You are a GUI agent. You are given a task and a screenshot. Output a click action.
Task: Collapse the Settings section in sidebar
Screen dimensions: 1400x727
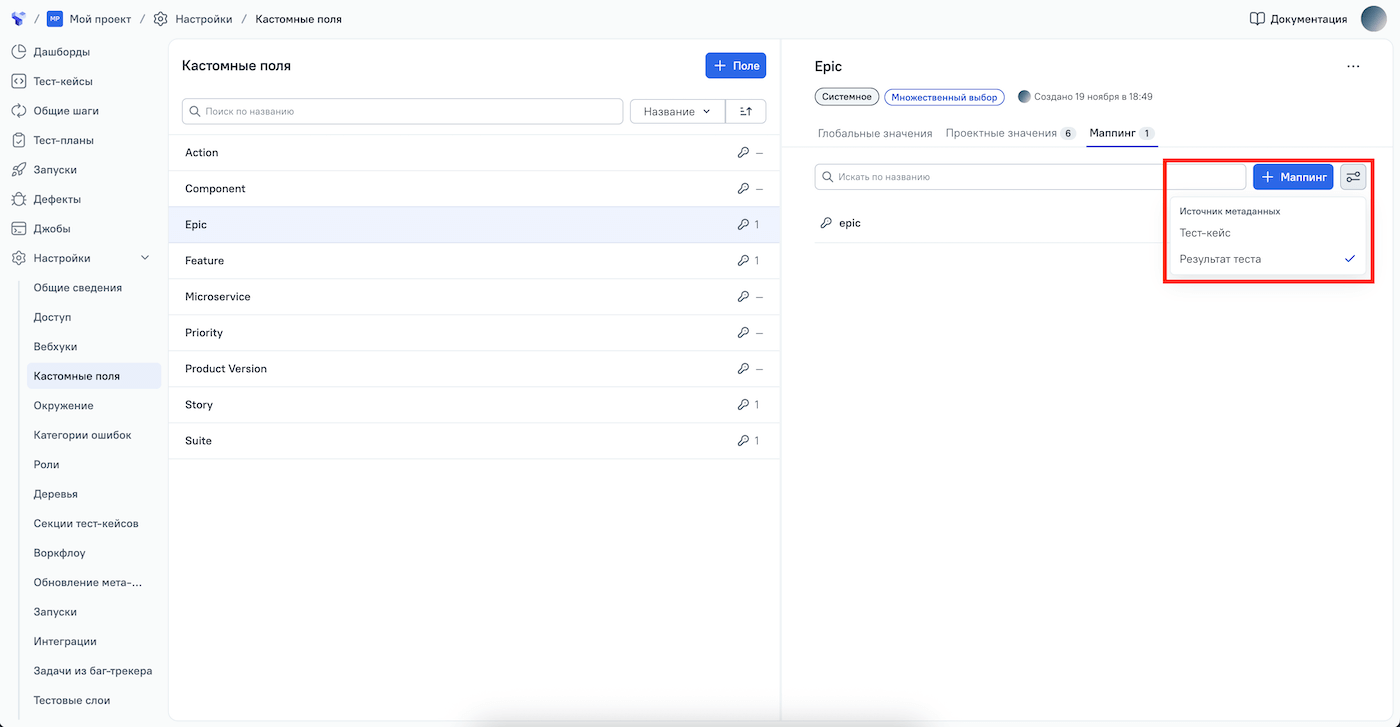point(145,258)
